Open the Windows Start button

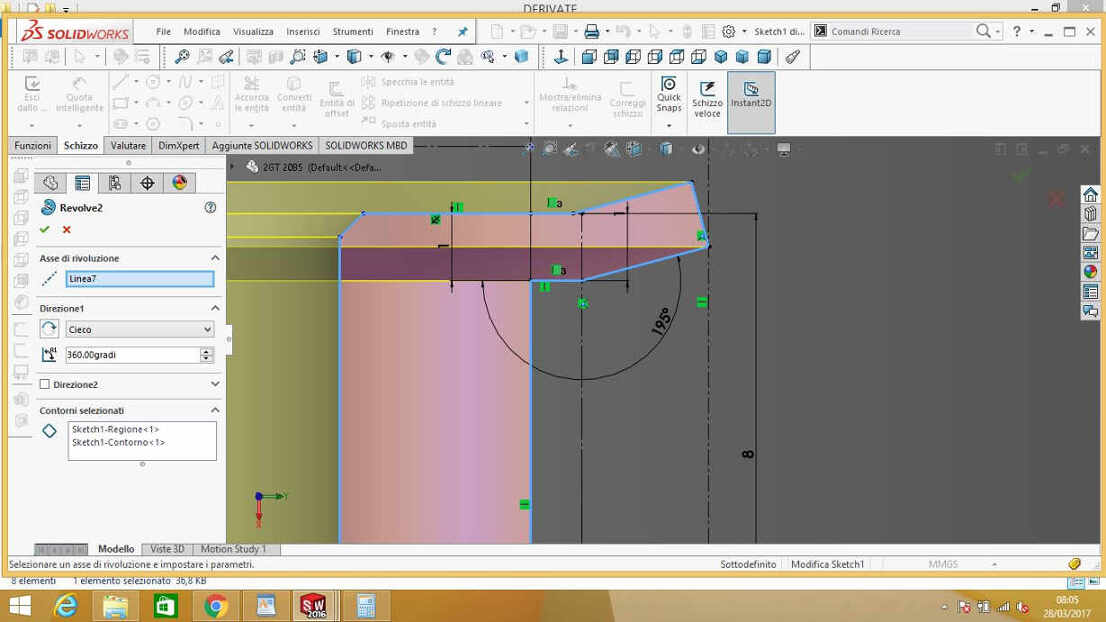click(20, 606)
